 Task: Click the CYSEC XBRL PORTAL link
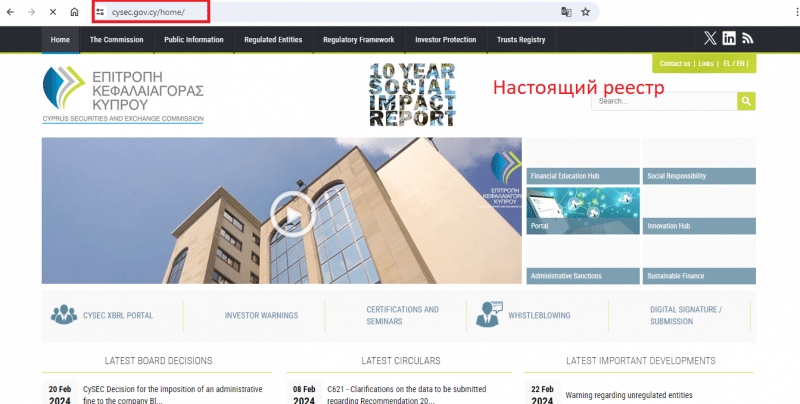tap(118, 315)
